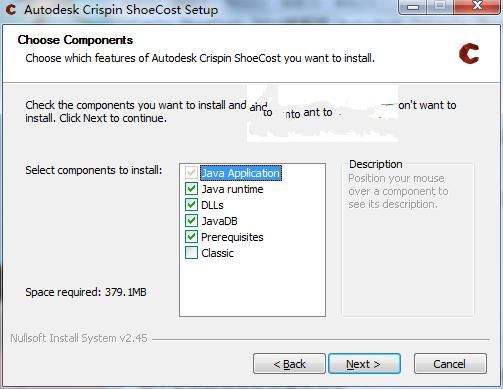The height and width of the screenshot is (389, 503).
Task: Click the Choose Components heading
Action: [75, 40]
